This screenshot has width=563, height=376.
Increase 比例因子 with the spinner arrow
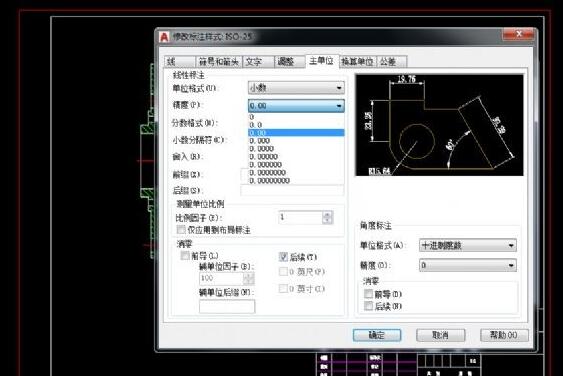click(327, 214)
